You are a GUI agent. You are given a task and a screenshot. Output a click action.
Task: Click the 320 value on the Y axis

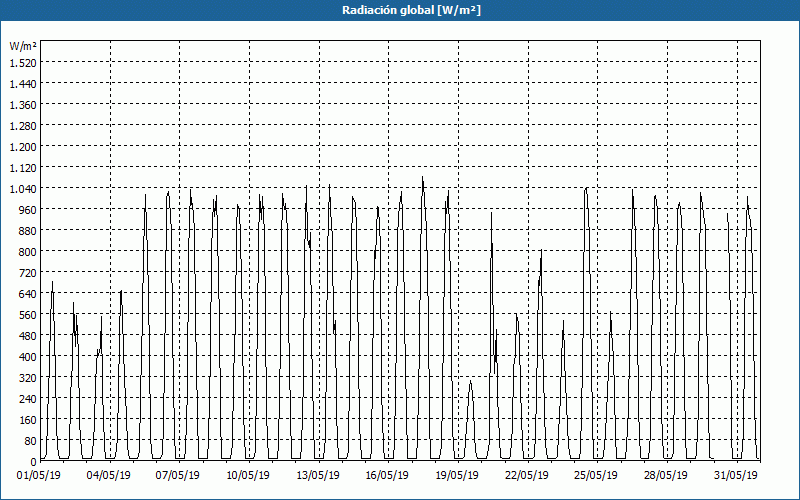(x=28, y=378)
